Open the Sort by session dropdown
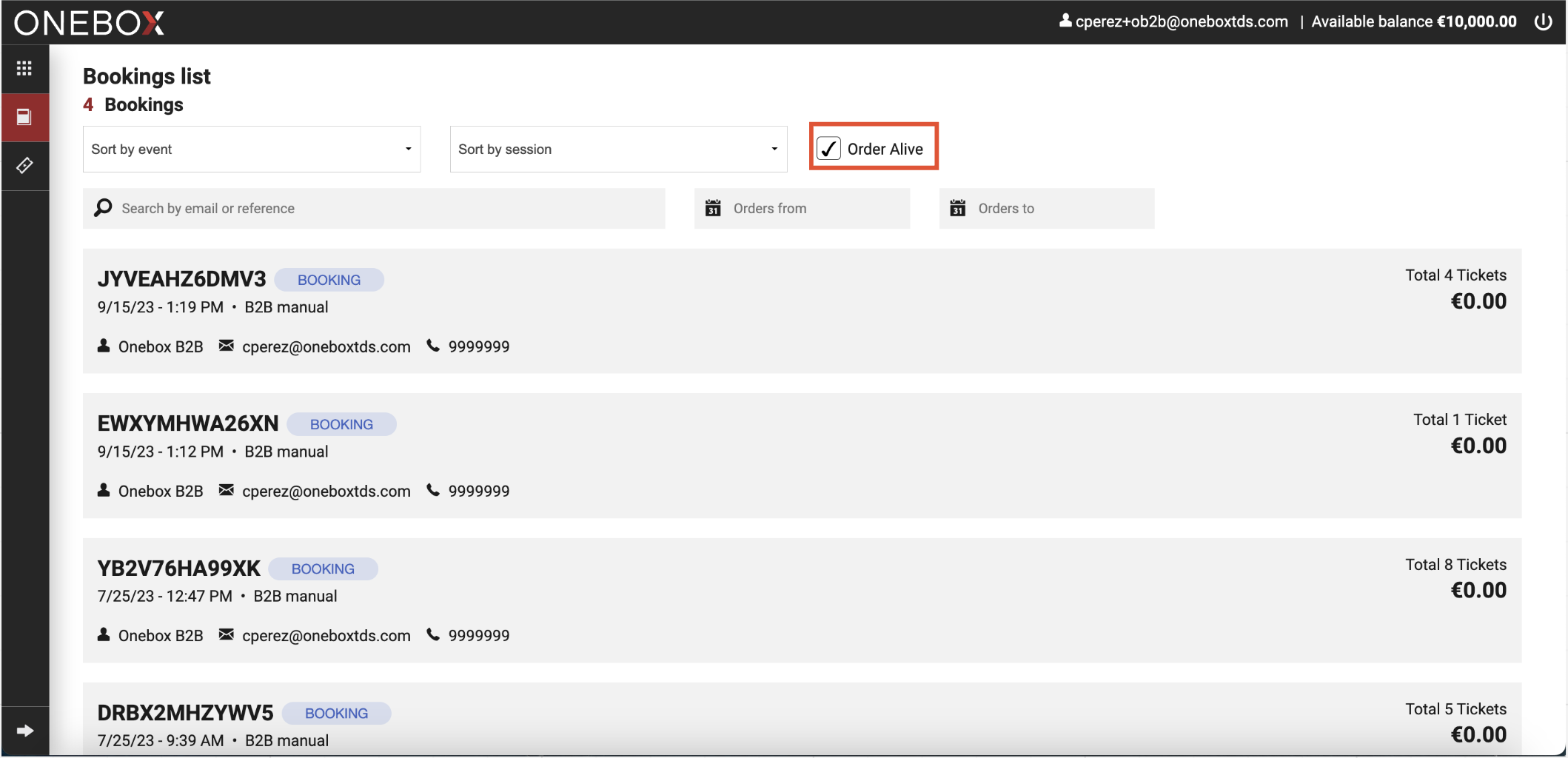 point(619,149)
